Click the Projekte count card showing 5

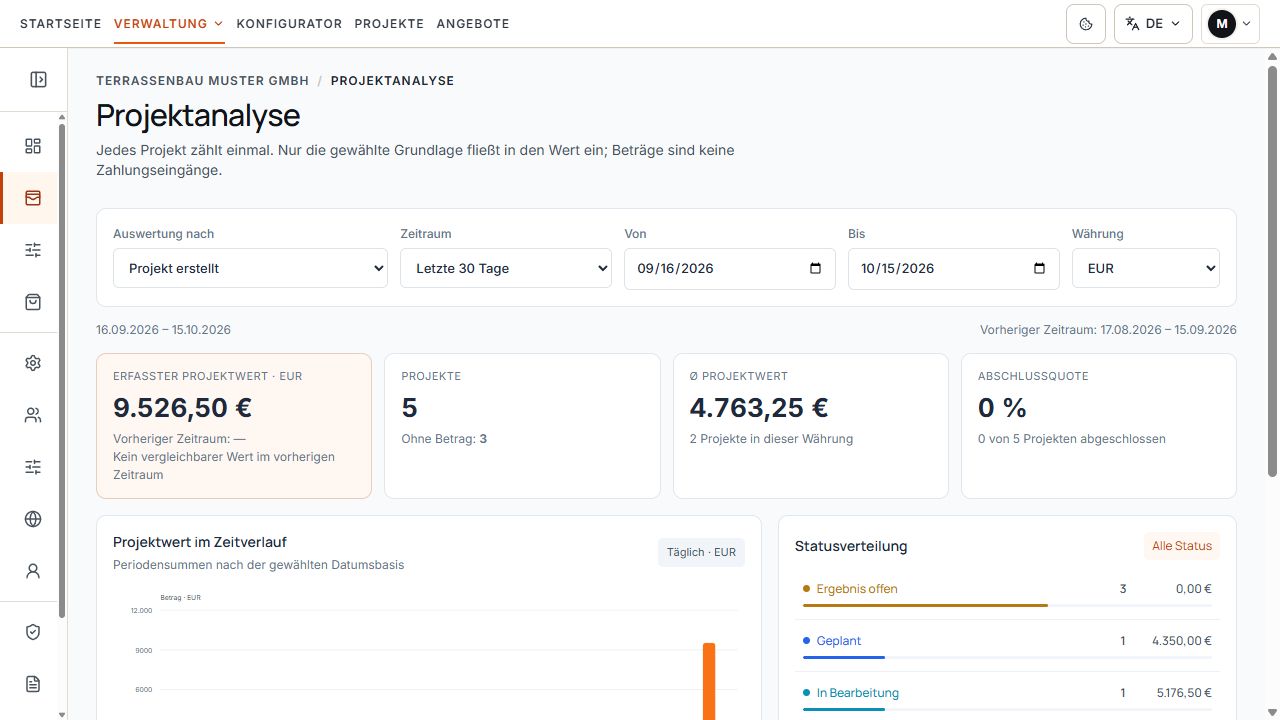(522, 426)
